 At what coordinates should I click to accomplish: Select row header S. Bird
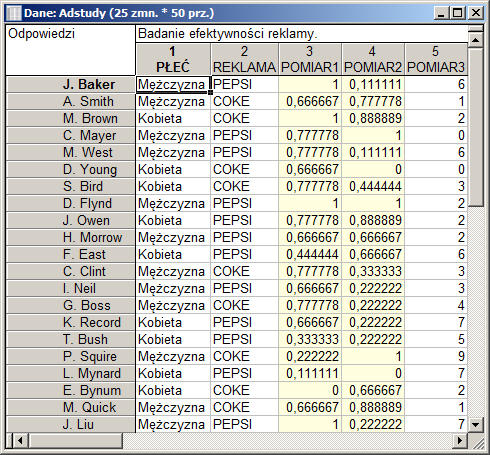pyautogui.click(x=70, y=187)
